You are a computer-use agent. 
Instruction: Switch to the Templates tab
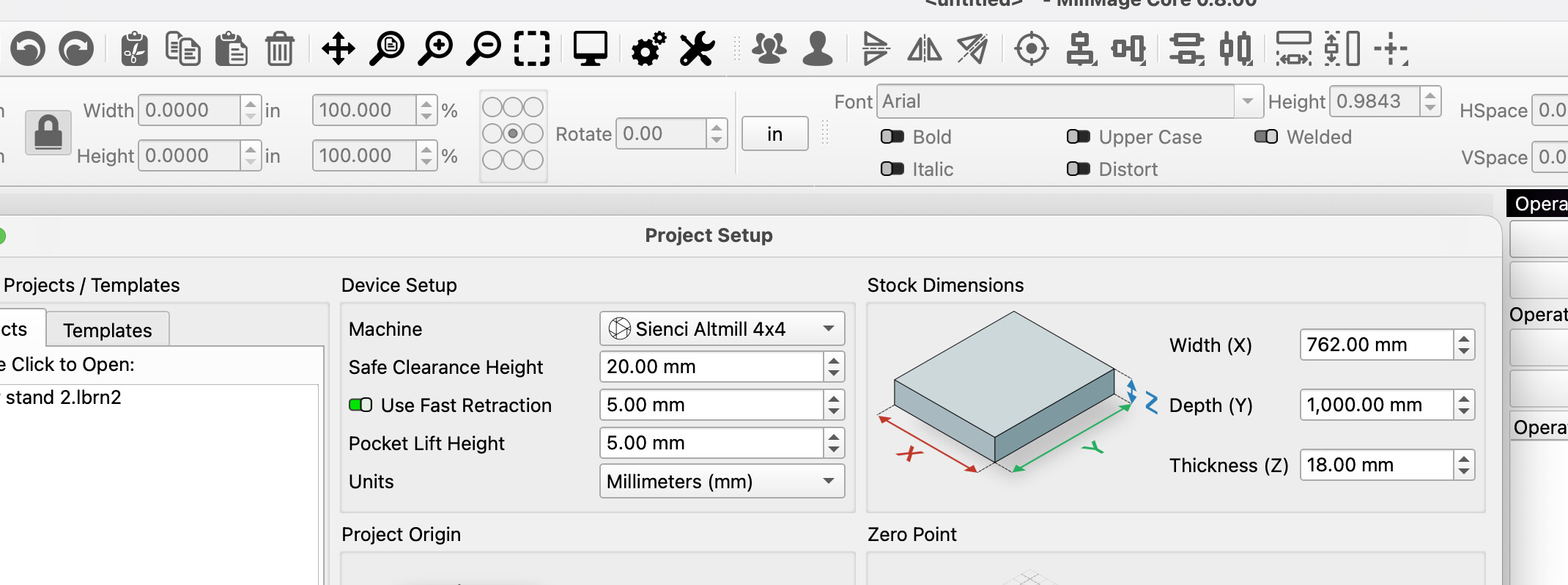click(x=108, y=331)
